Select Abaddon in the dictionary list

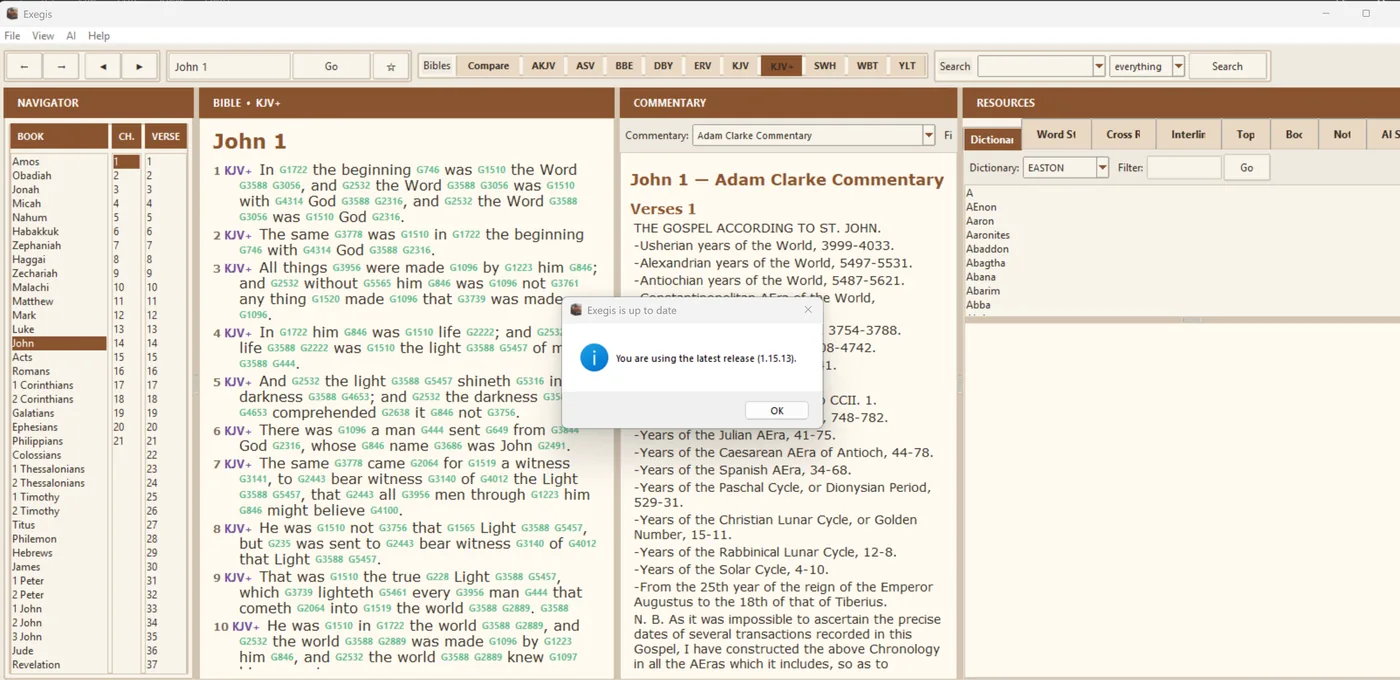[987, 249]
